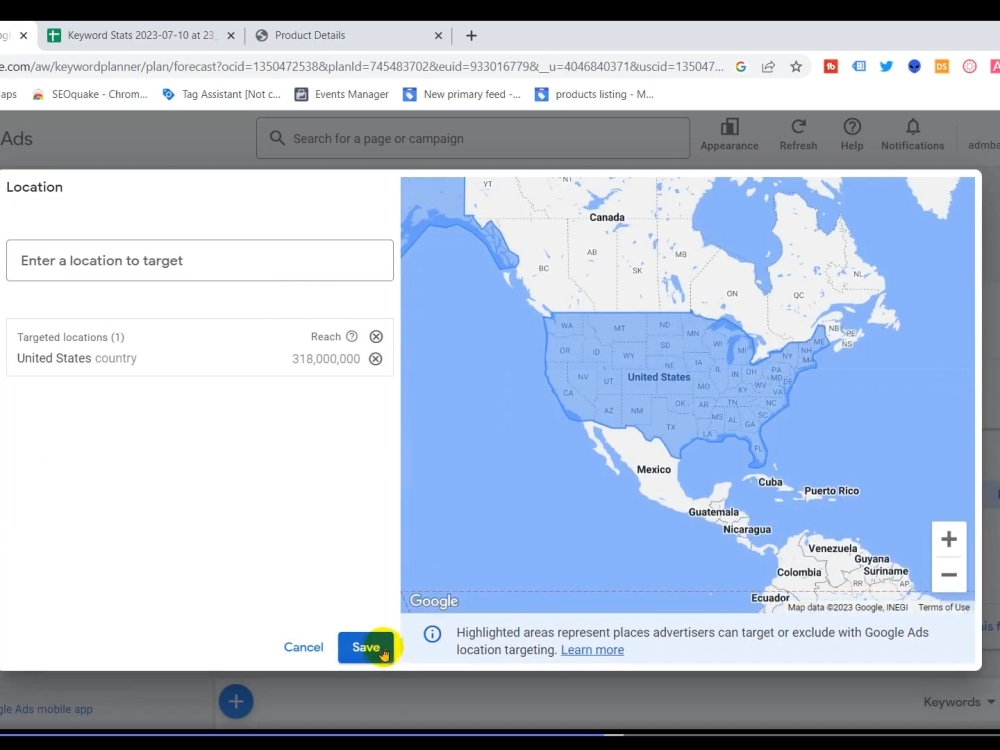The height and width of the screenshot is (750, 1000).
Task: Click the pink circular extension icon
Action: pos(969,66)
